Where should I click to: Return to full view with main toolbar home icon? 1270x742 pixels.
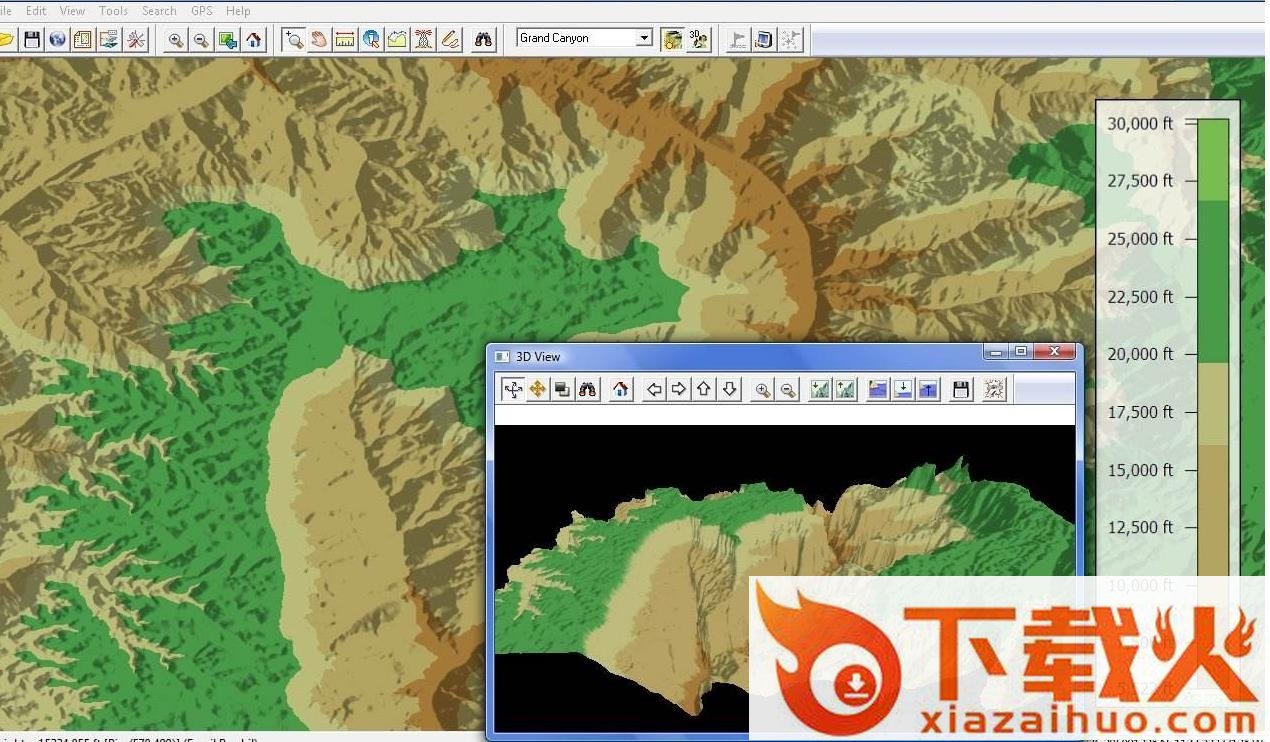pyautogui.click(x=254, y=39)
